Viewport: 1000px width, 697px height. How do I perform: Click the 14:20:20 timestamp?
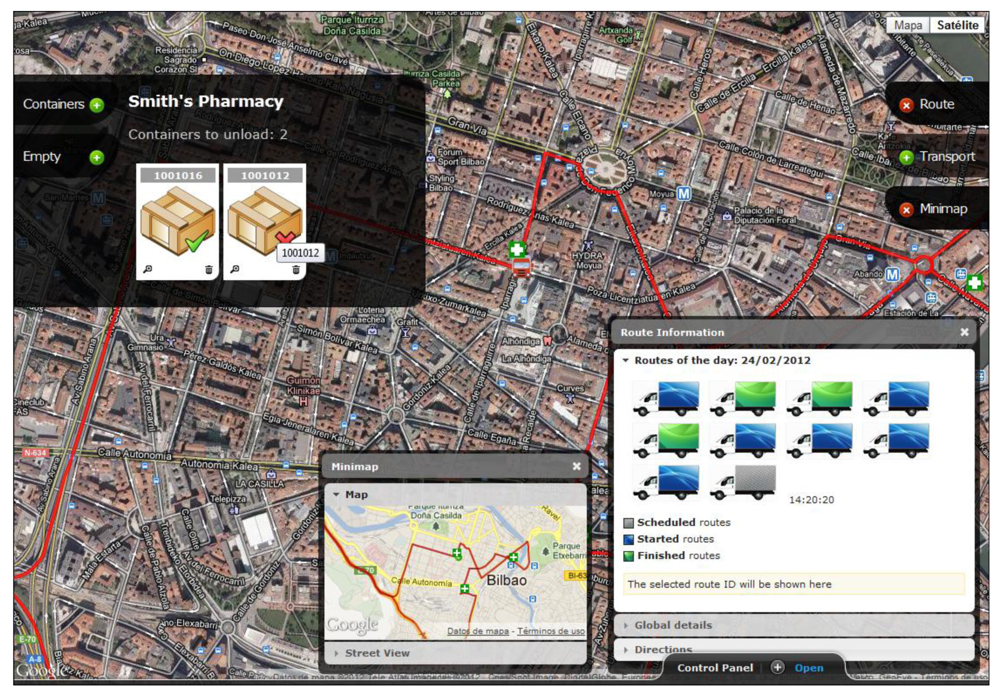[x=811, y=500]
